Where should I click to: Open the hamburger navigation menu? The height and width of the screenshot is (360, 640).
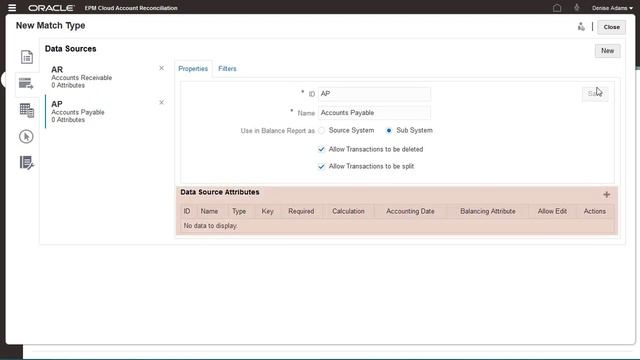point(12,8)
